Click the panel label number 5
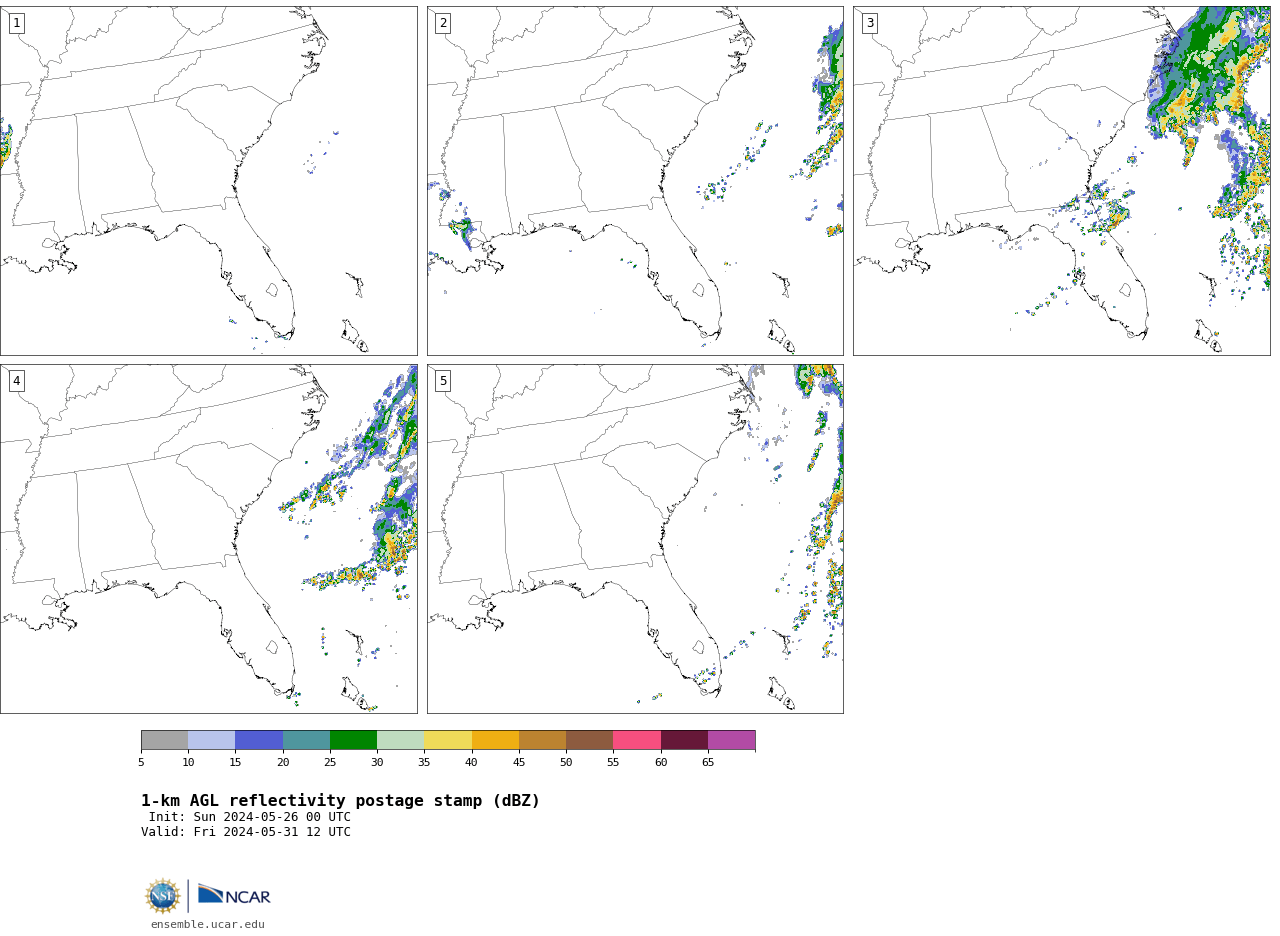The image size is (1280, 936). click(443, 381)
